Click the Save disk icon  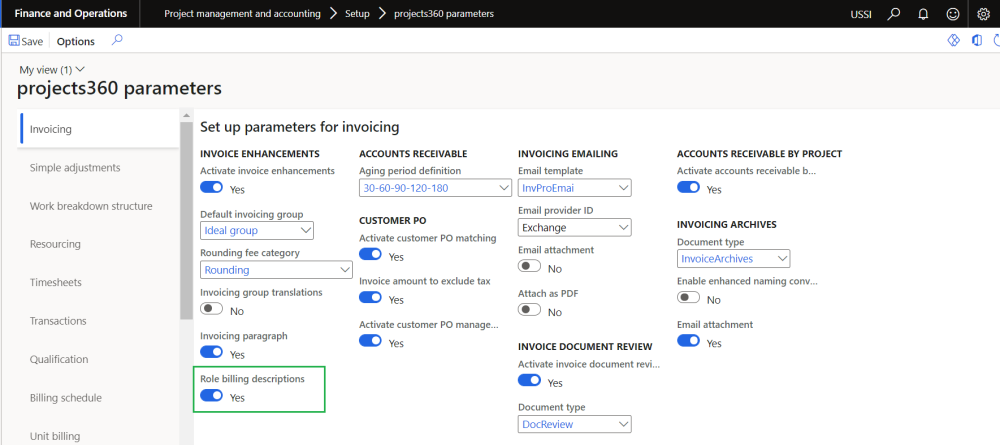click(x=14, y=41)
